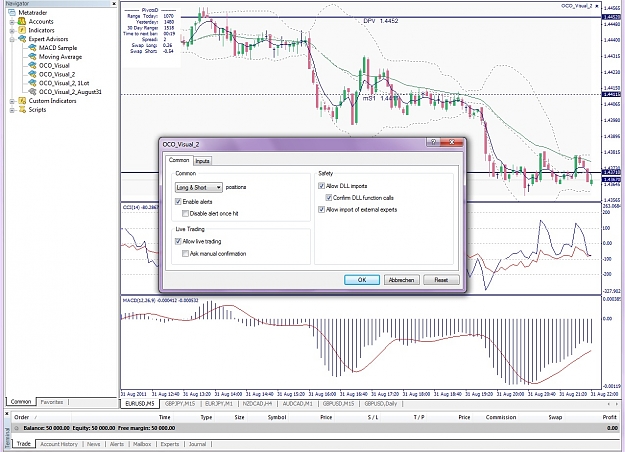Toggle Allow import of external experts checkbox
625x452 pixels.
point(322,210)
